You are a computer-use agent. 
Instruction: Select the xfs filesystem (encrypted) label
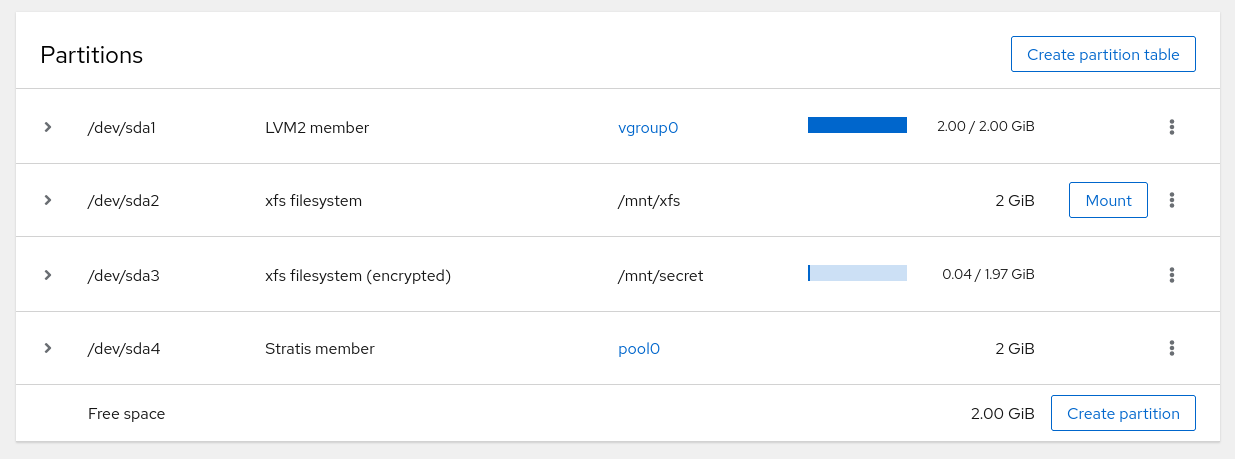[x=358, y=275]
